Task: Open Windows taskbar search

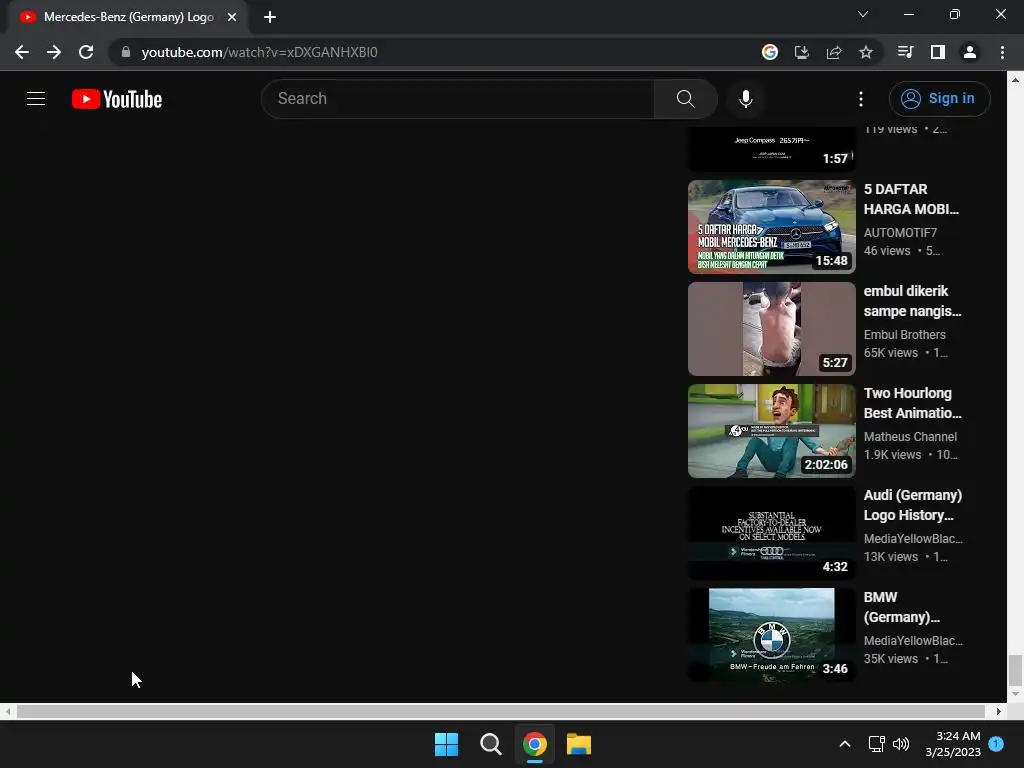Action: [490, 744]
